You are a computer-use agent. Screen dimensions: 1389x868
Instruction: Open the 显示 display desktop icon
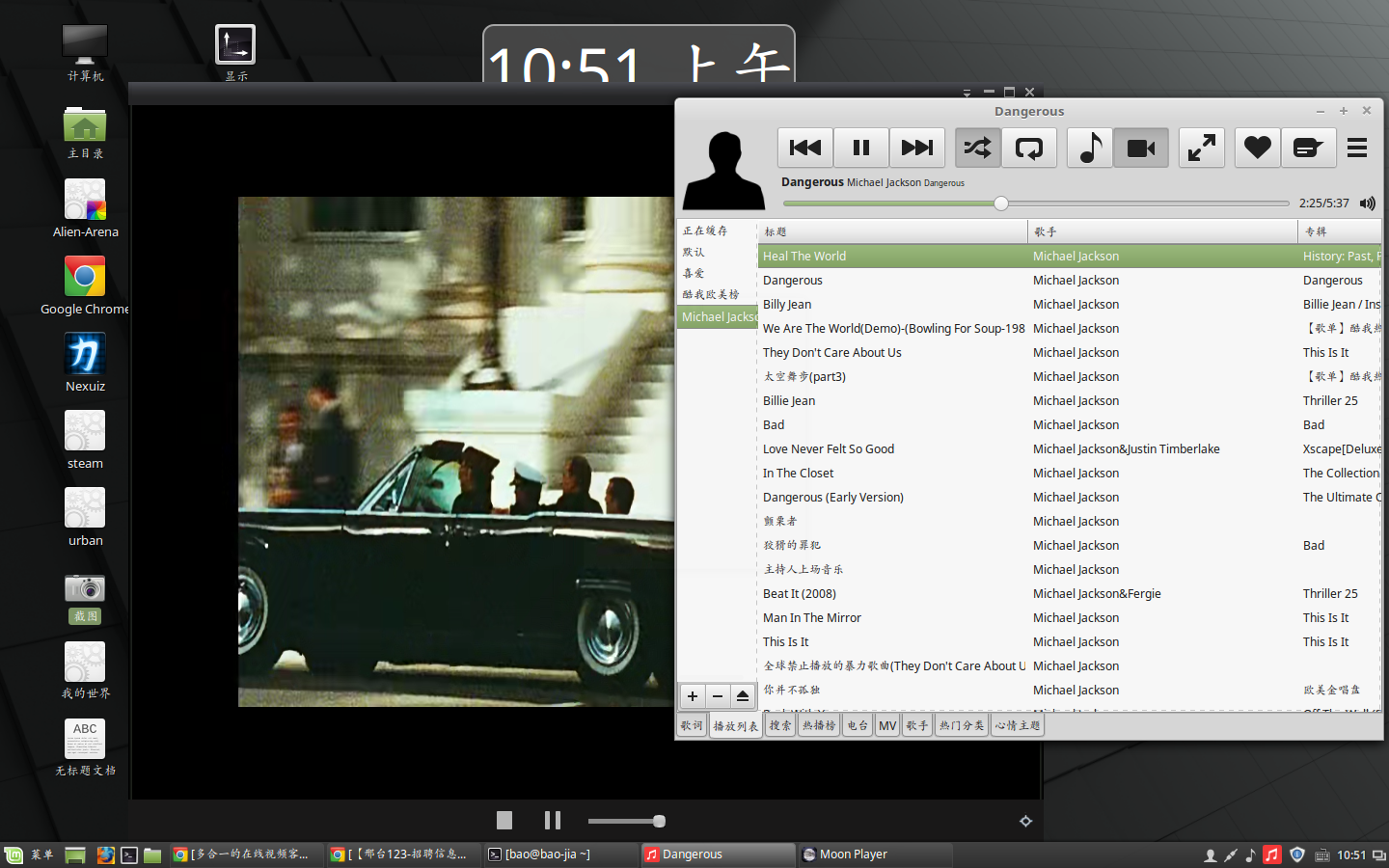[235, 53]
